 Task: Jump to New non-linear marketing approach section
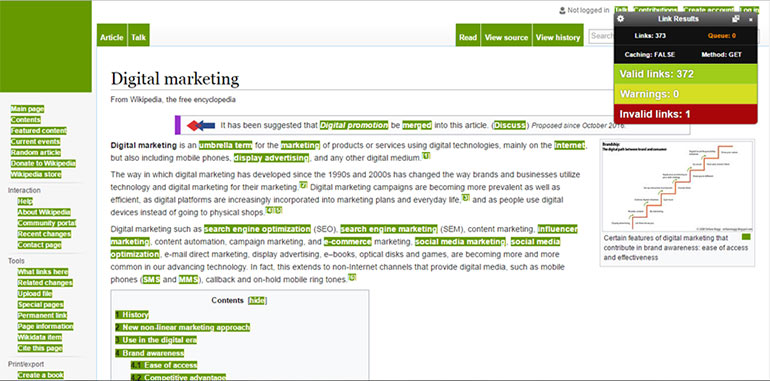183,327
